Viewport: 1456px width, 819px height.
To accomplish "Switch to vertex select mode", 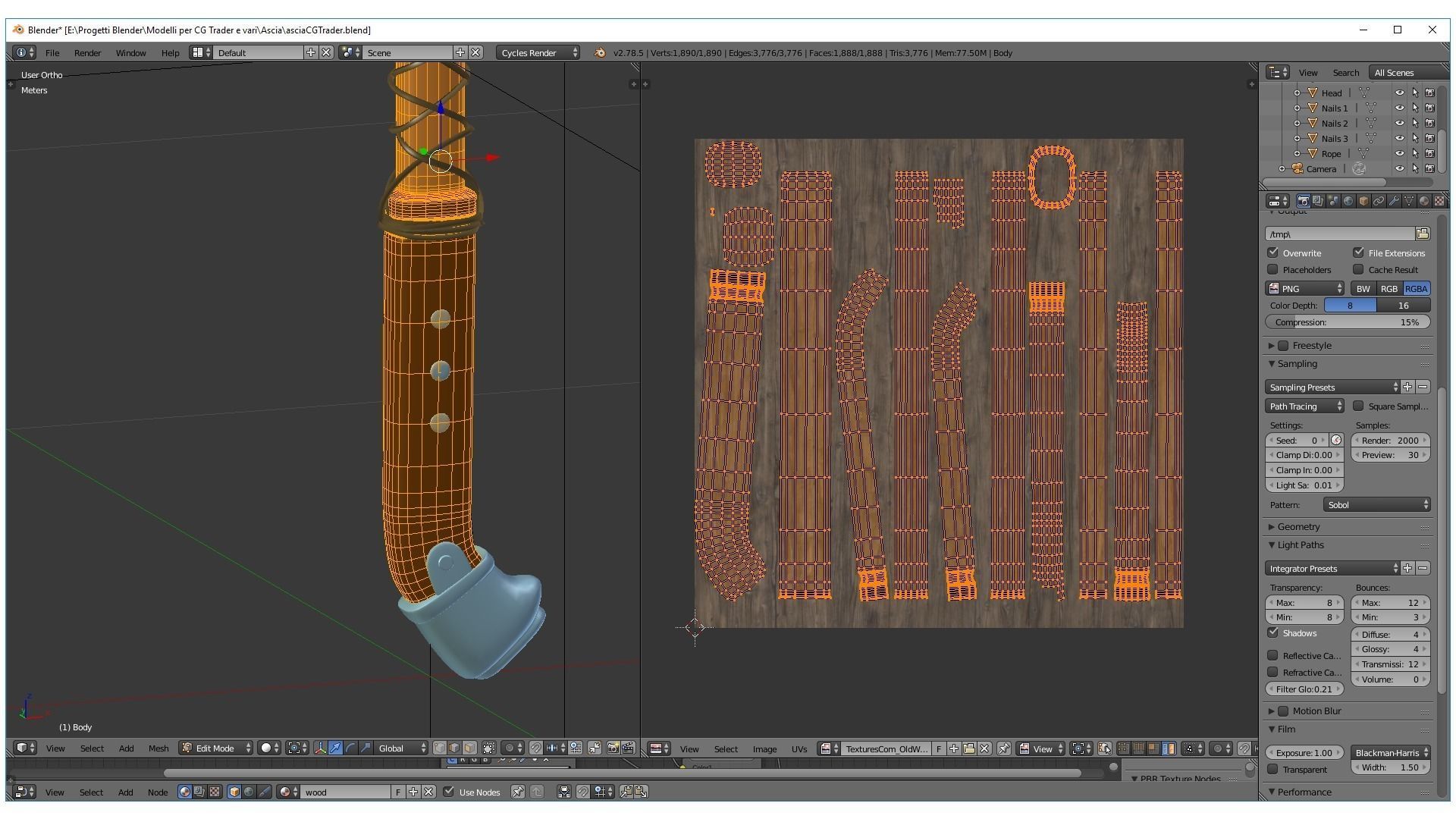I will (440, 748).
